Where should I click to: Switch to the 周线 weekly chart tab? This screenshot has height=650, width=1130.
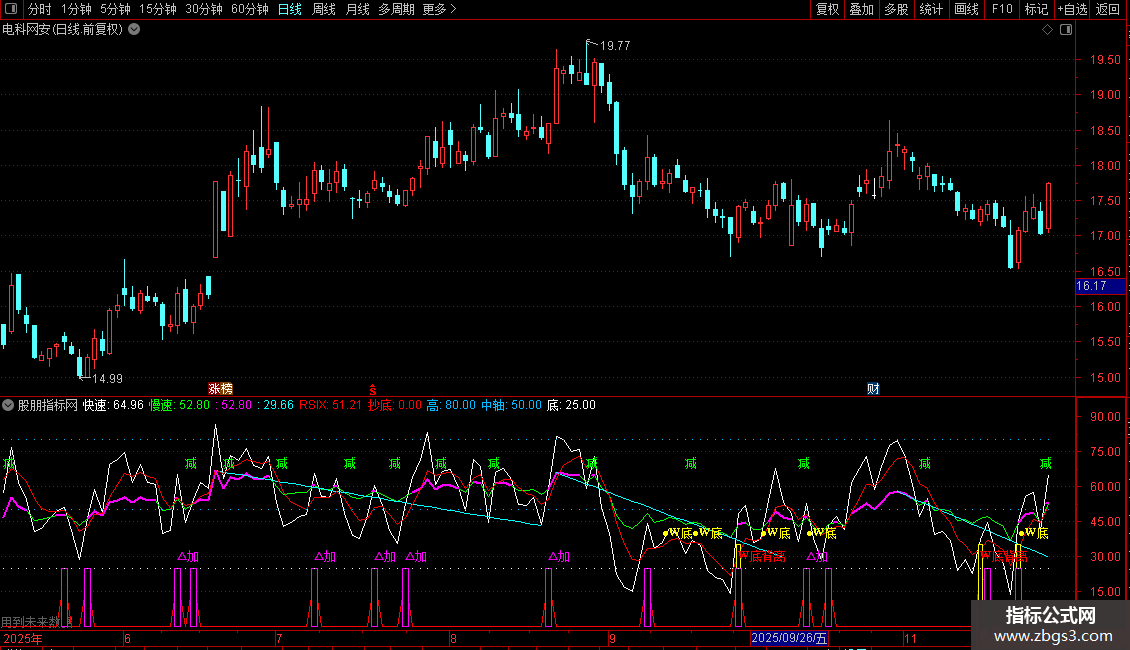pos(324,10)
